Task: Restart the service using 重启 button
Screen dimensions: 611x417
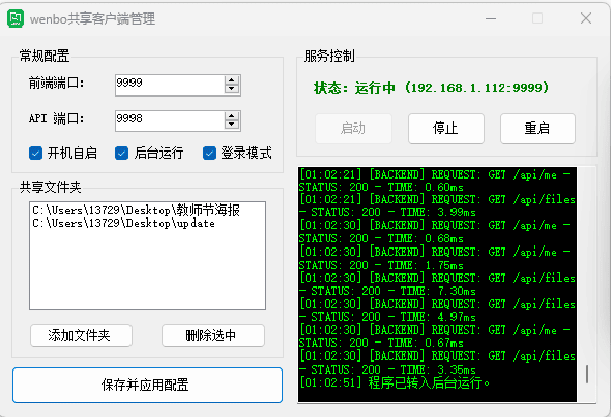Action: [537, 128]
